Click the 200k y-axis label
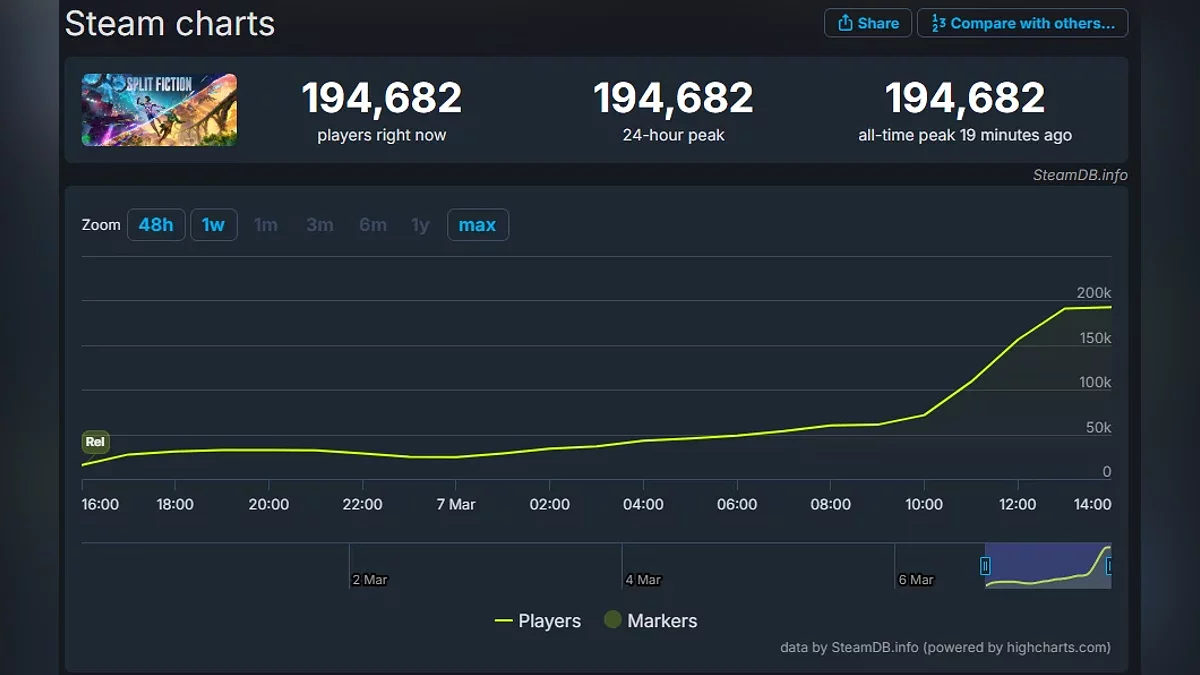The height and width of the screenshot is (675, 1200). pyautogui.click(x=1094, y=293)
